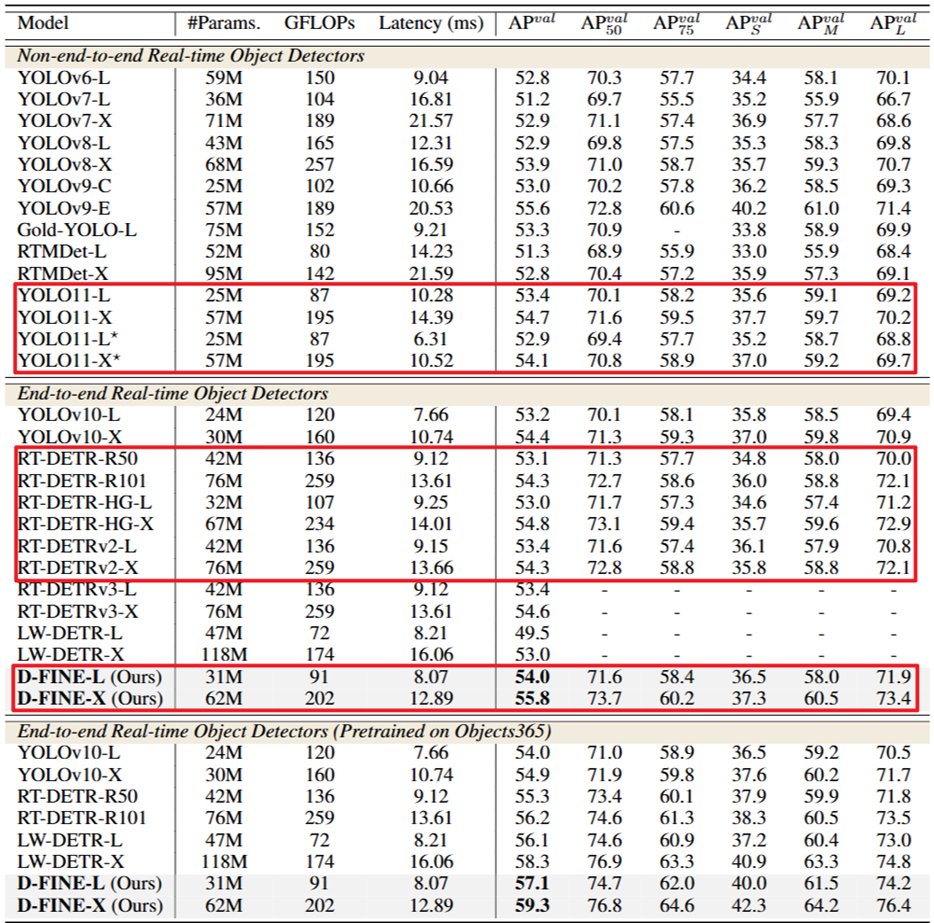Select the AP75 val column header

676,23
